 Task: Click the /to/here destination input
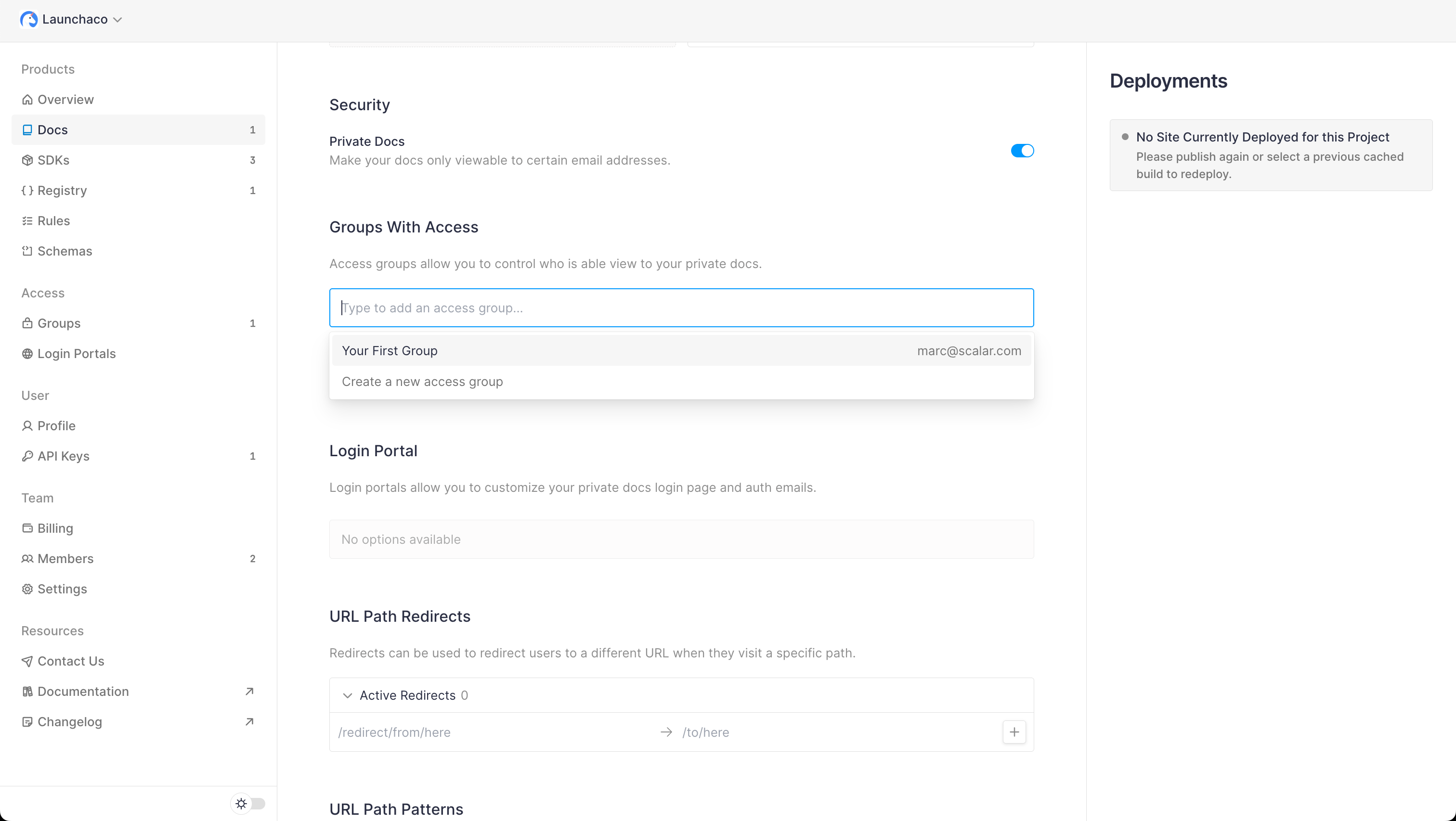coord(839,732)
